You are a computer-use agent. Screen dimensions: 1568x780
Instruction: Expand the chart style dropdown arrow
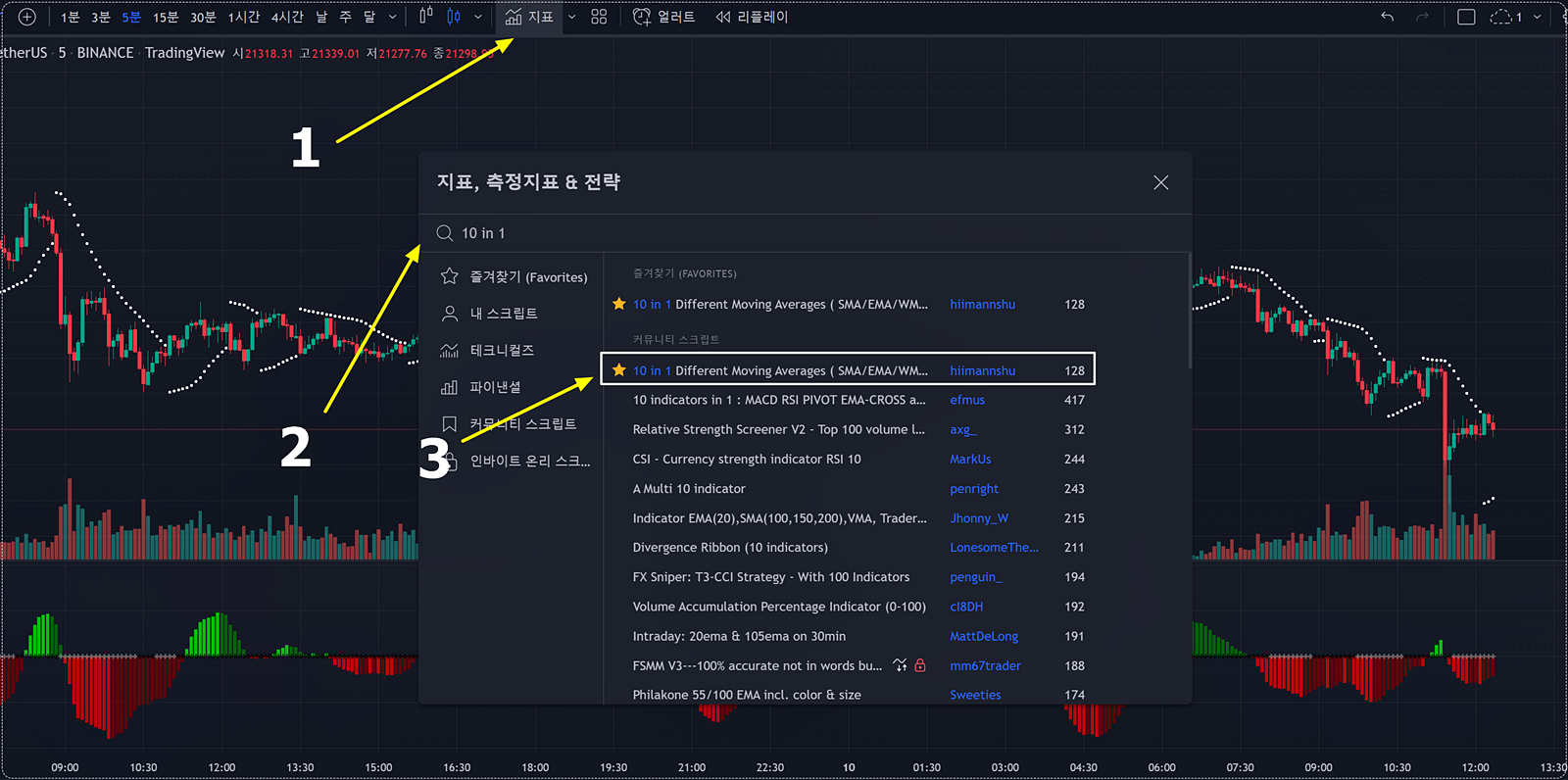click(x=478, y=17)
